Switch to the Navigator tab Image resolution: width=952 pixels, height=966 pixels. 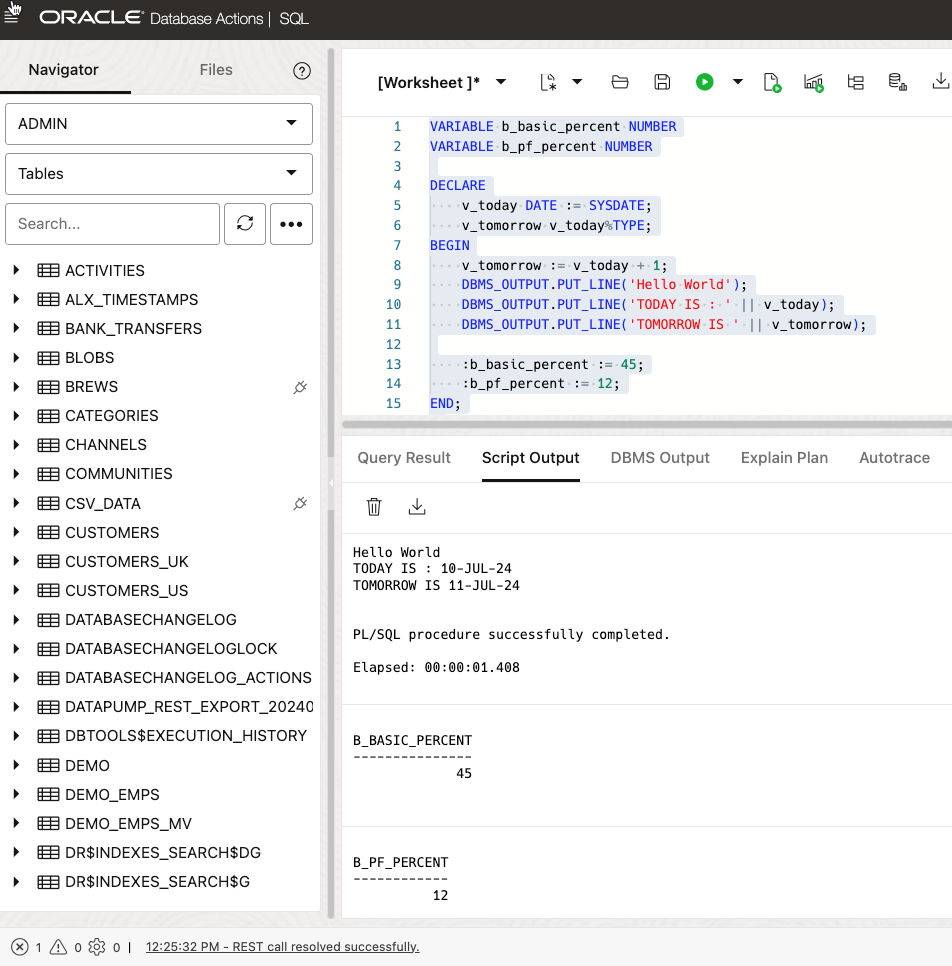63,70
